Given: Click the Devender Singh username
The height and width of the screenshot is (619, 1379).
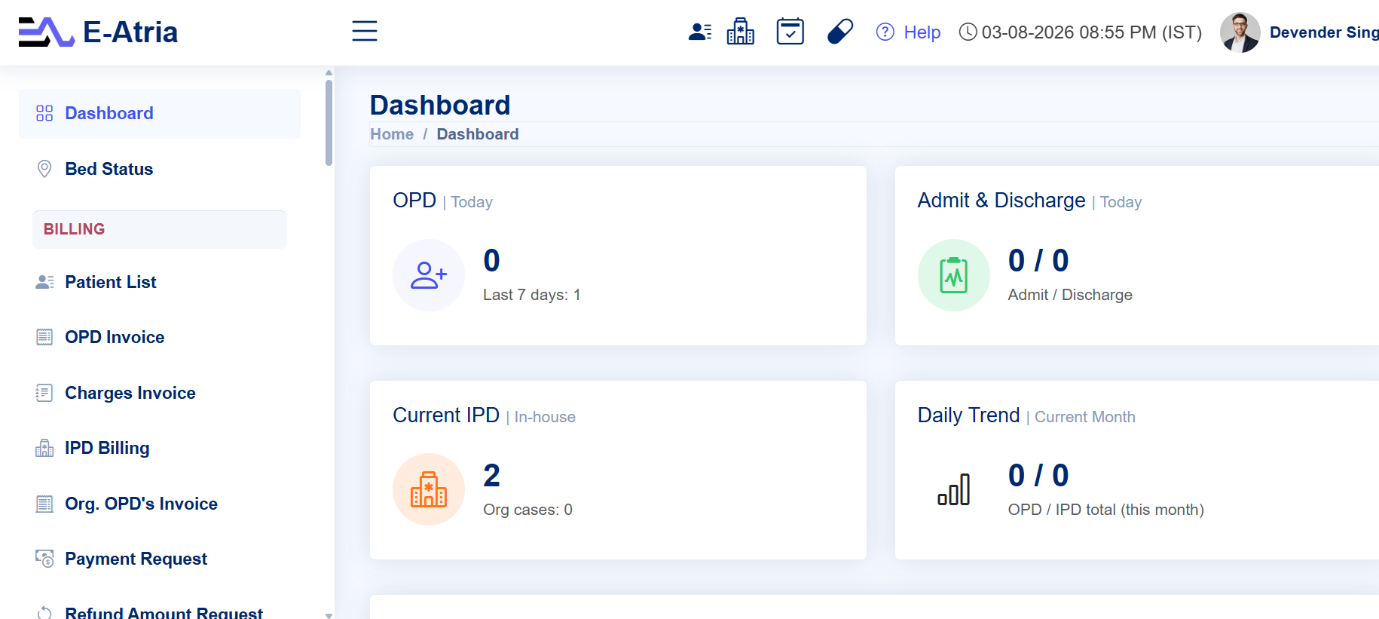Looking at the screenshot, I should (1324, 32).
